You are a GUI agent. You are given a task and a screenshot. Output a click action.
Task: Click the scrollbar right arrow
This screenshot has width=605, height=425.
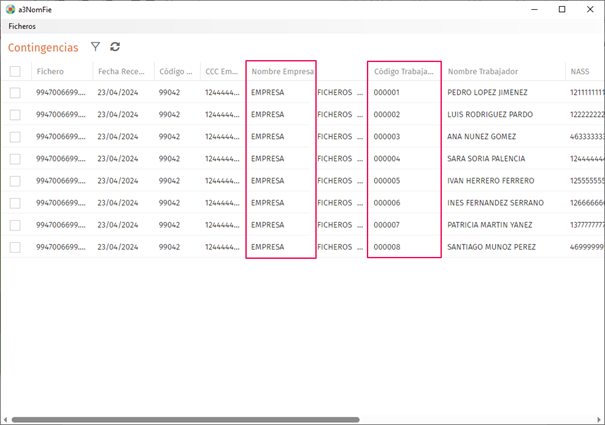(599, 420)
